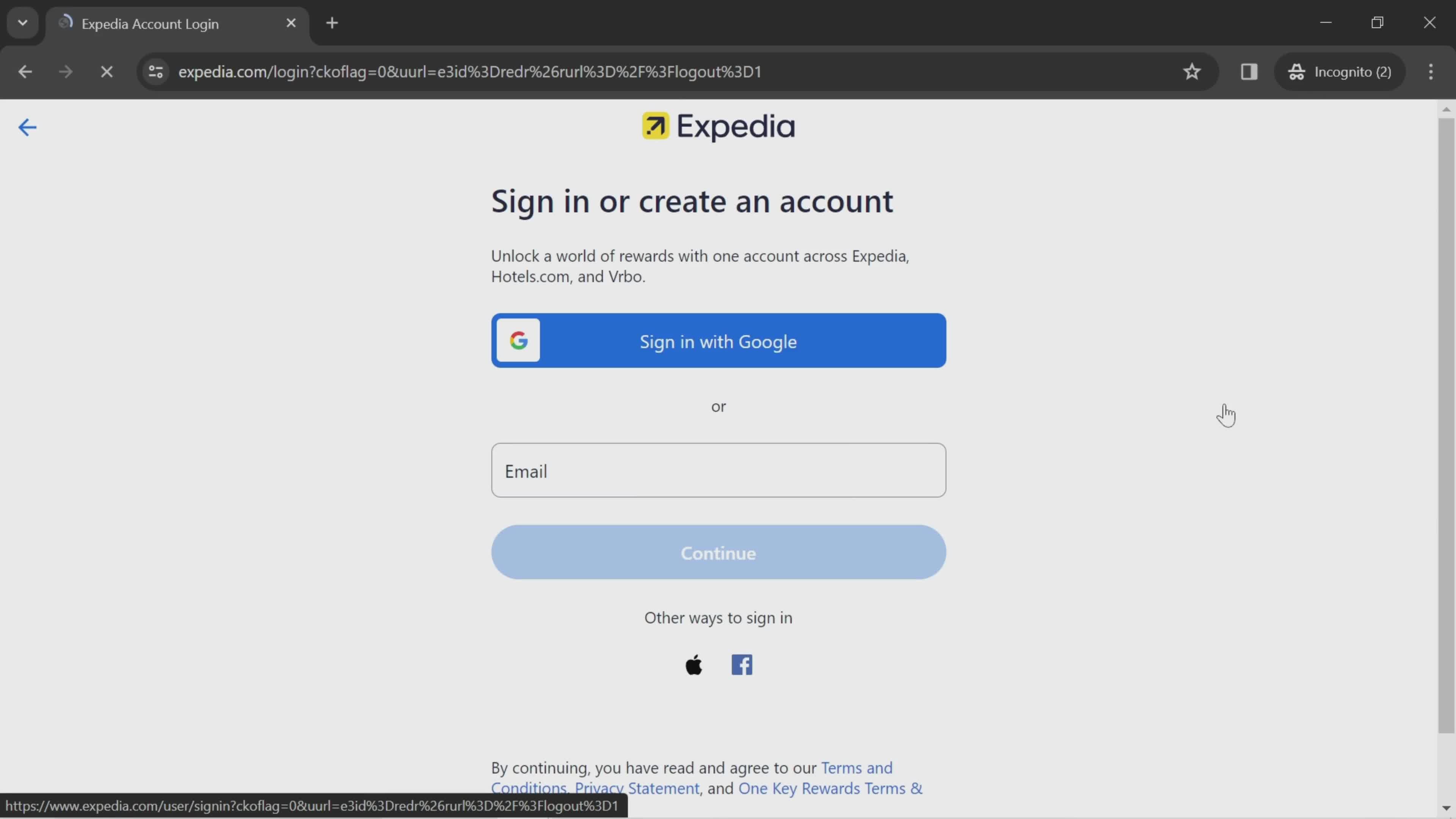Click Sign in with Google button
Screen dimensions: 1456x819
coord(719,340)
